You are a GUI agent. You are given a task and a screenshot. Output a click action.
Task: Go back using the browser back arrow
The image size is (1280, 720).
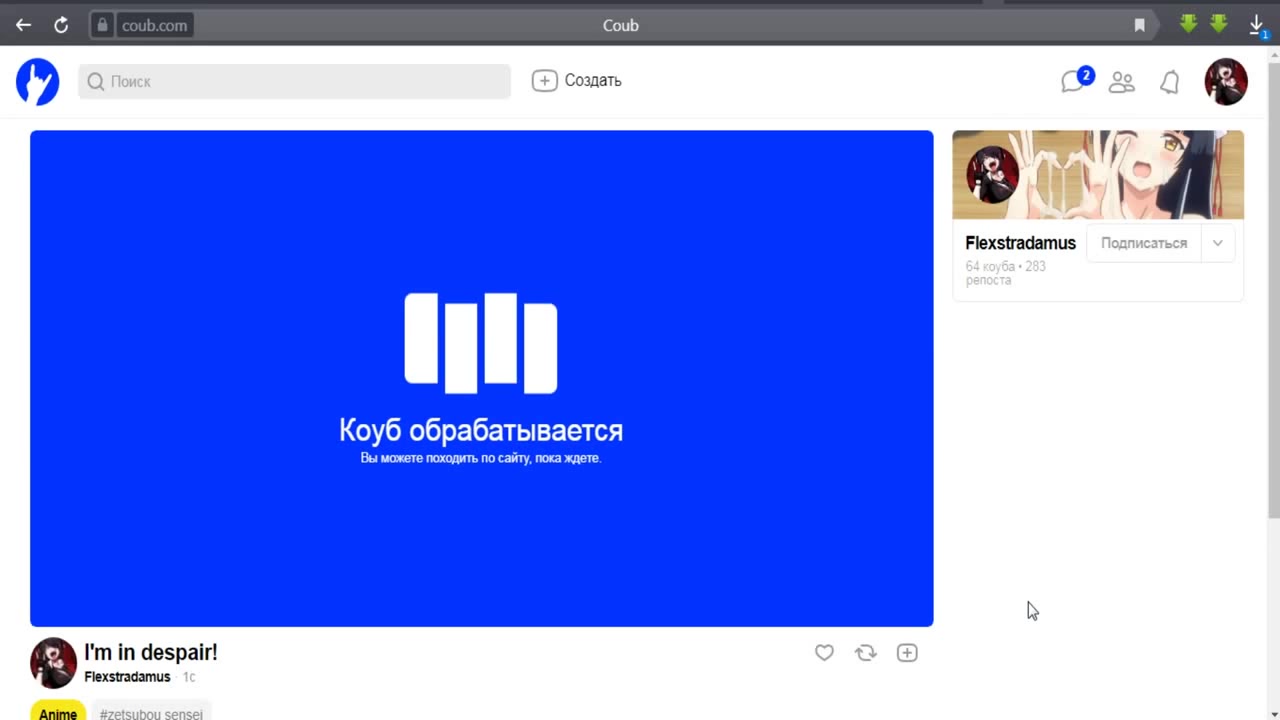[x=23, y=25]
